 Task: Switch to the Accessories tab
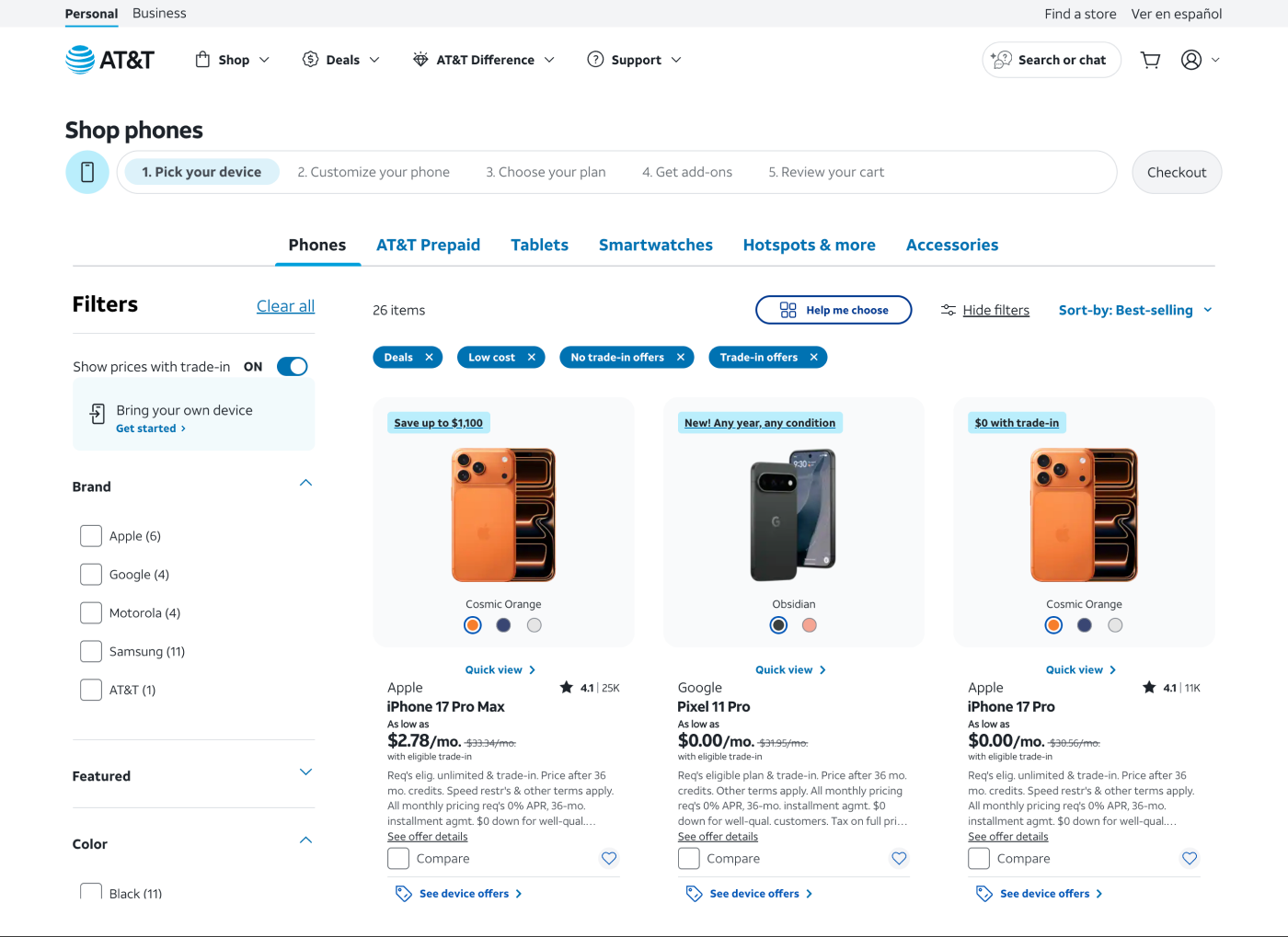(x=952, y=245)
